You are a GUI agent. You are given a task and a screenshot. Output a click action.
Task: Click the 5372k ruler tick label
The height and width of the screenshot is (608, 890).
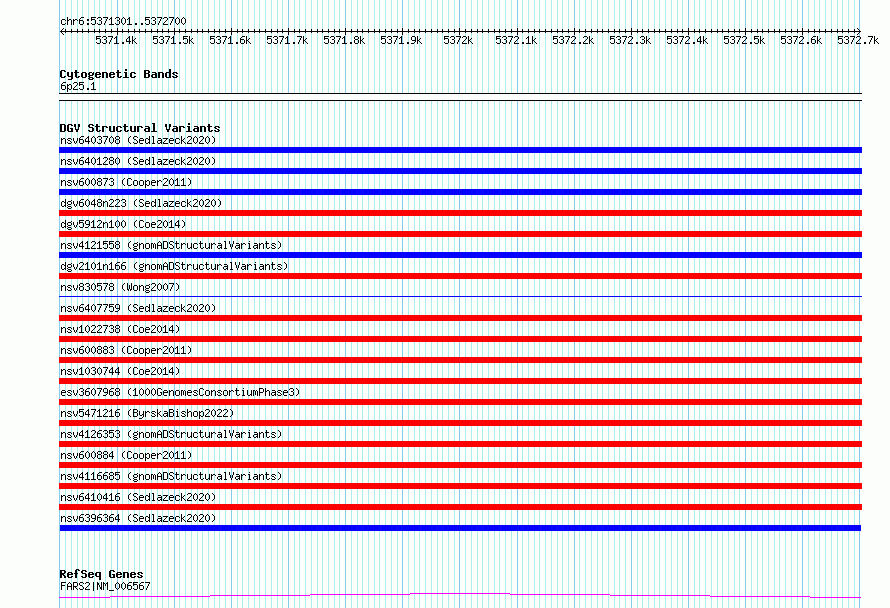click(458, 40)
